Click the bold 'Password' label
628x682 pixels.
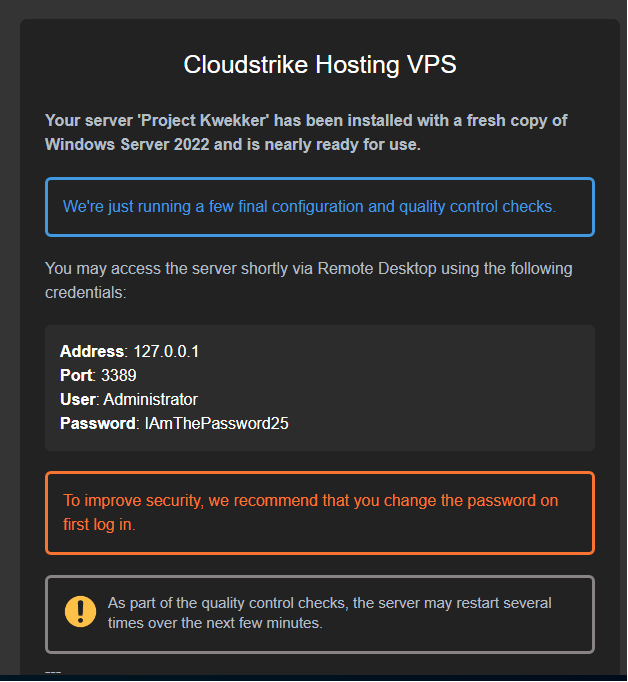point(96,423)
